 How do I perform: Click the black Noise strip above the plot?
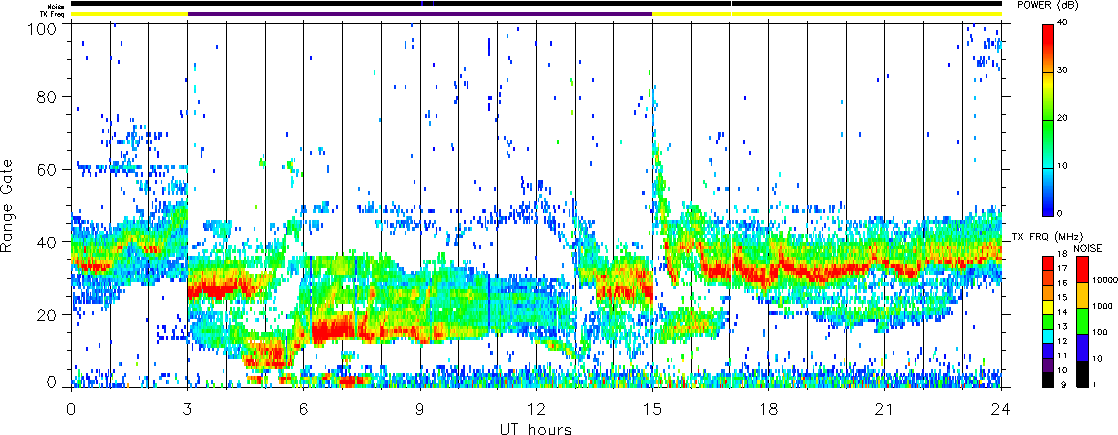coord(536,4)
